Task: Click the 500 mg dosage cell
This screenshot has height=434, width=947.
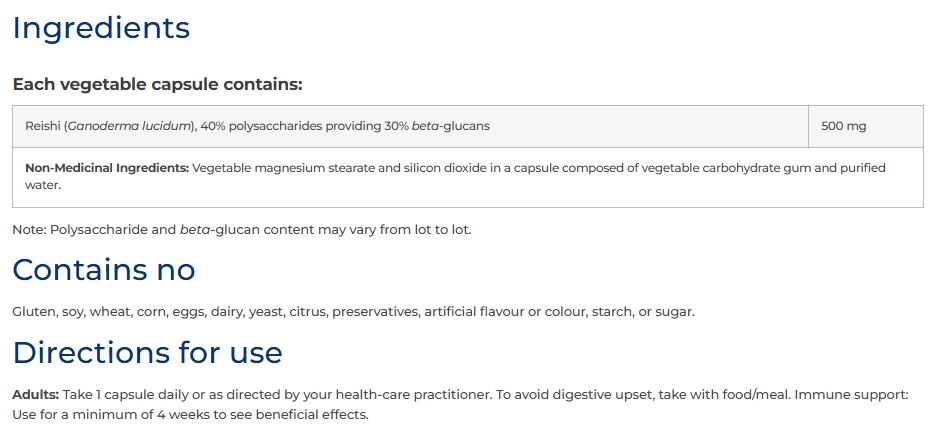Action: point(865,126)
